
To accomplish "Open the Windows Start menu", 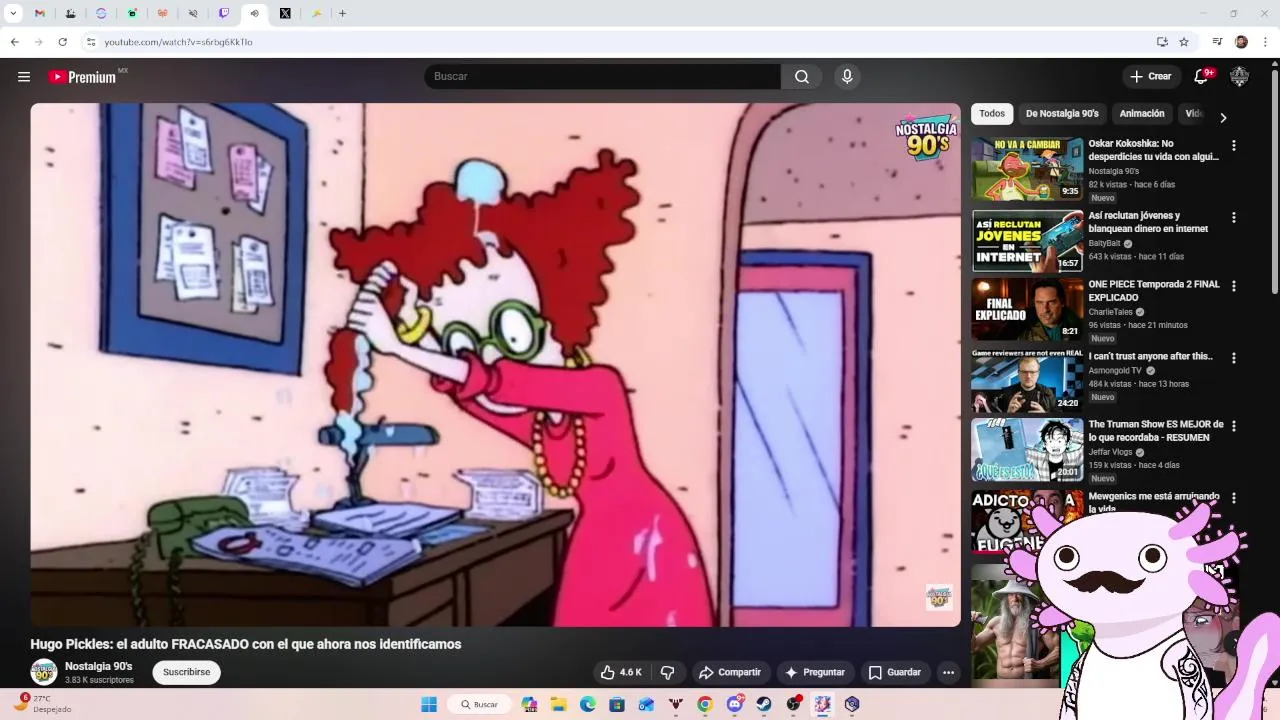I will (429, 705).
